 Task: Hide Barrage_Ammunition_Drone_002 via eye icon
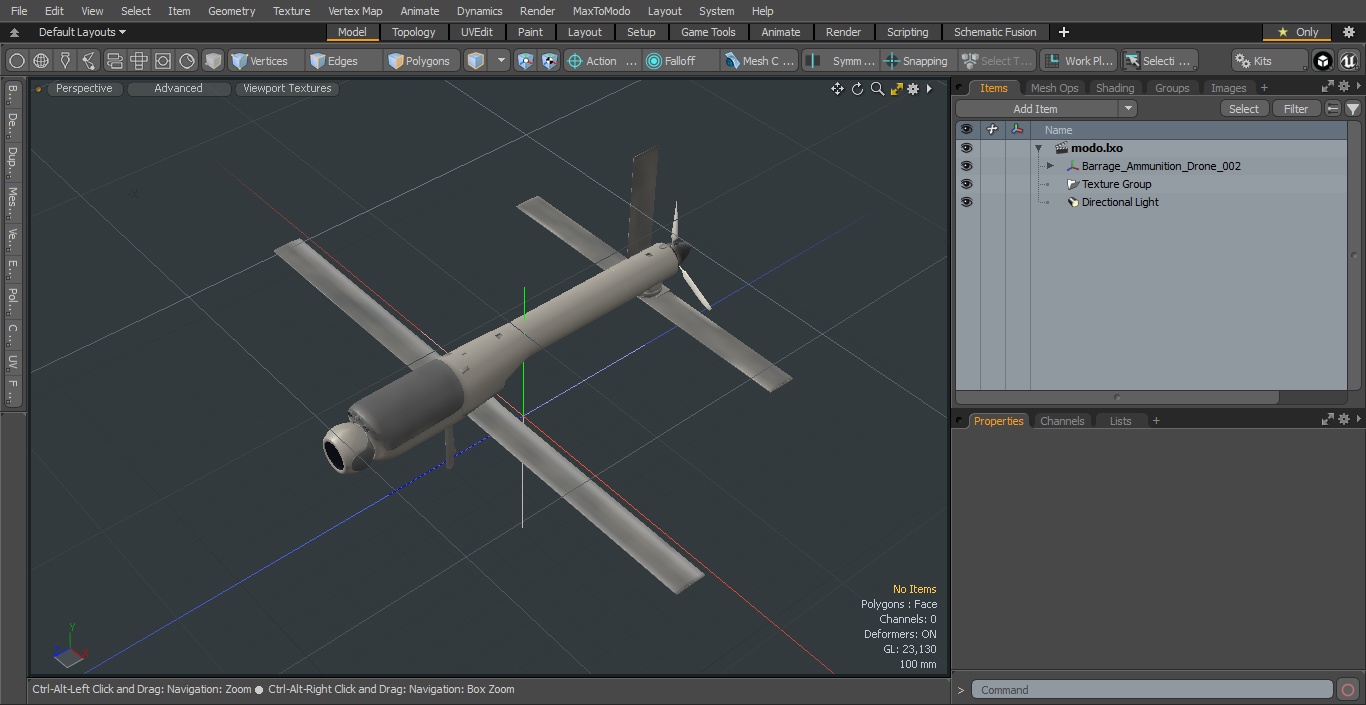966,166
